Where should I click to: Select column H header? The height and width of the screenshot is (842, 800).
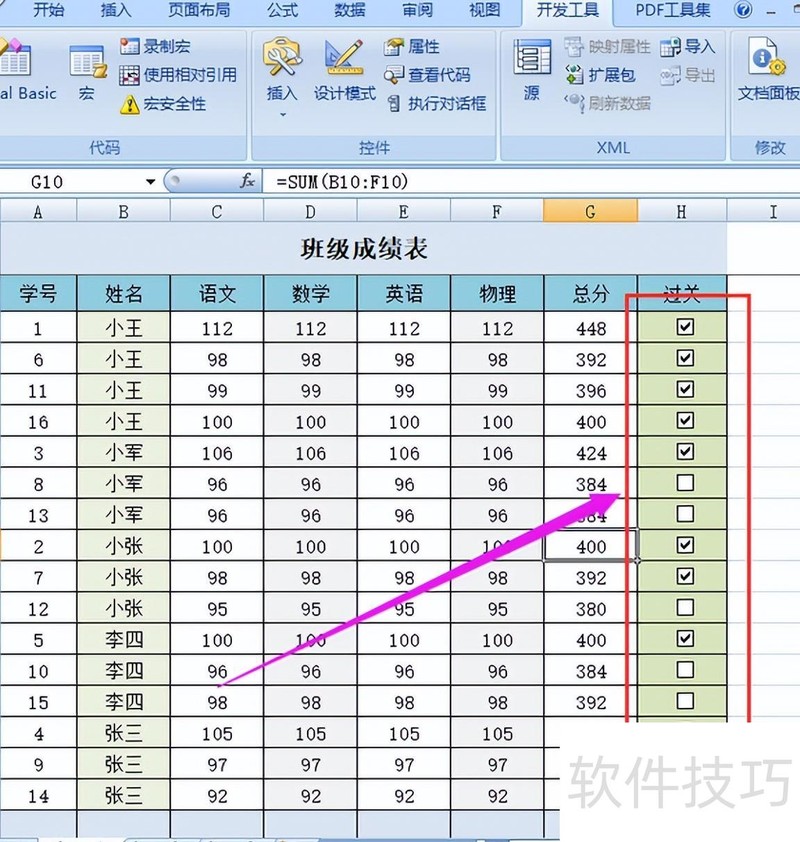point(682,211)
